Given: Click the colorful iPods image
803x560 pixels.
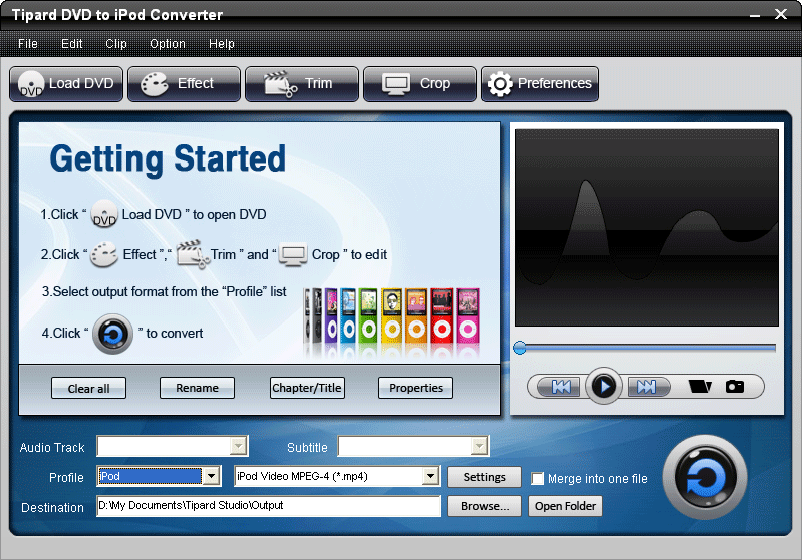Looking at the screenshot, I should click(x=391, y=322).
